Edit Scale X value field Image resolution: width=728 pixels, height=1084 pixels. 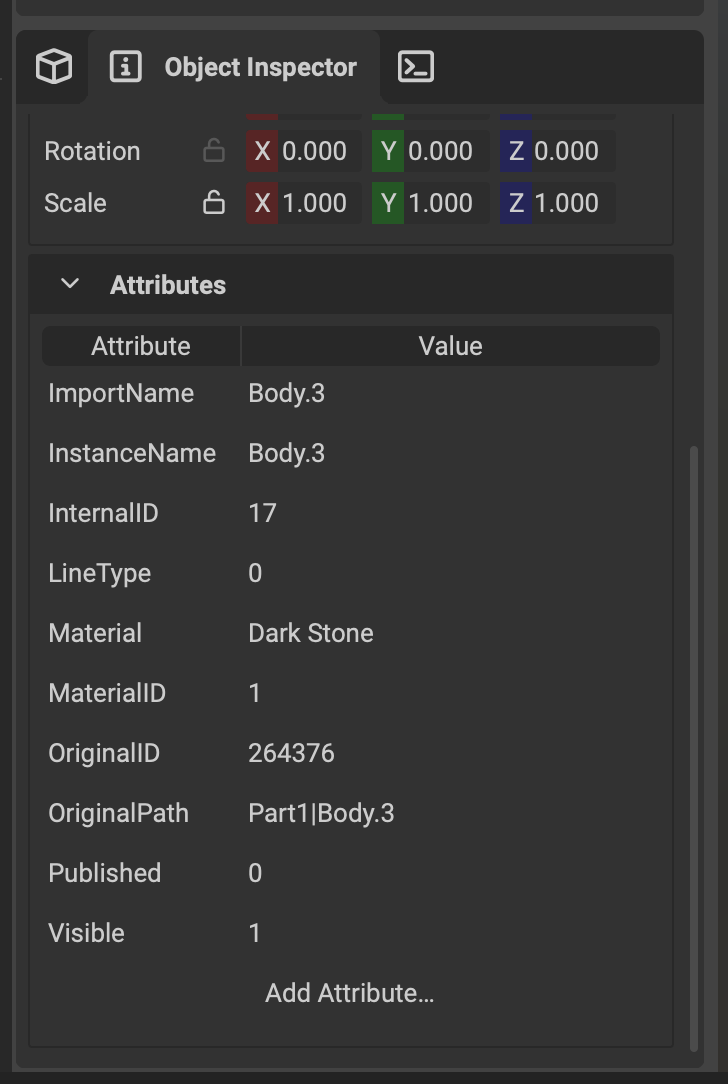click(x=304, y=203)
